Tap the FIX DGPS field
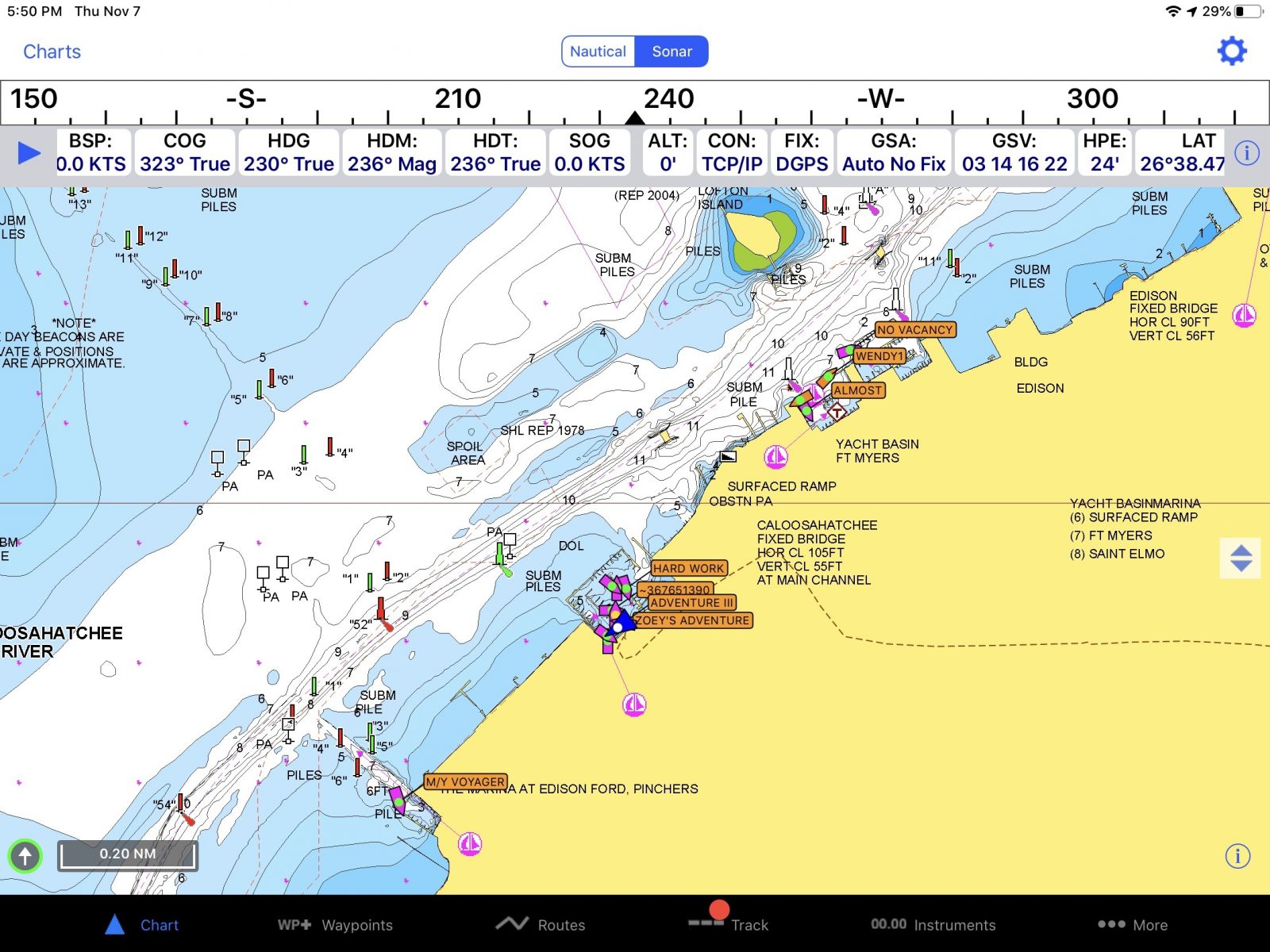The image size is (1270, 952). (802, 152)
